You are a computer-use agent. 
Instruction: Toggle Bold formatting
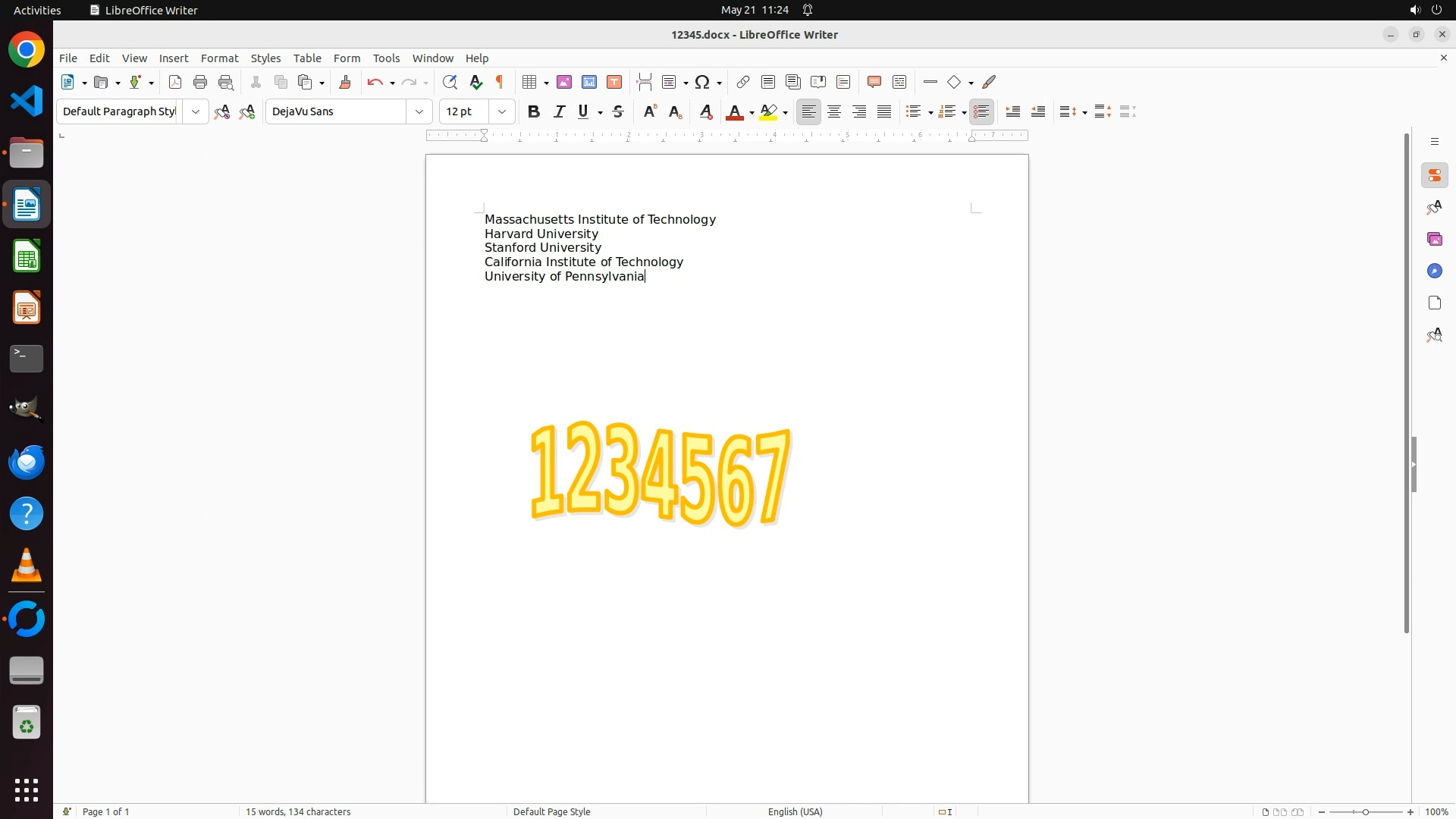(534, 112)
